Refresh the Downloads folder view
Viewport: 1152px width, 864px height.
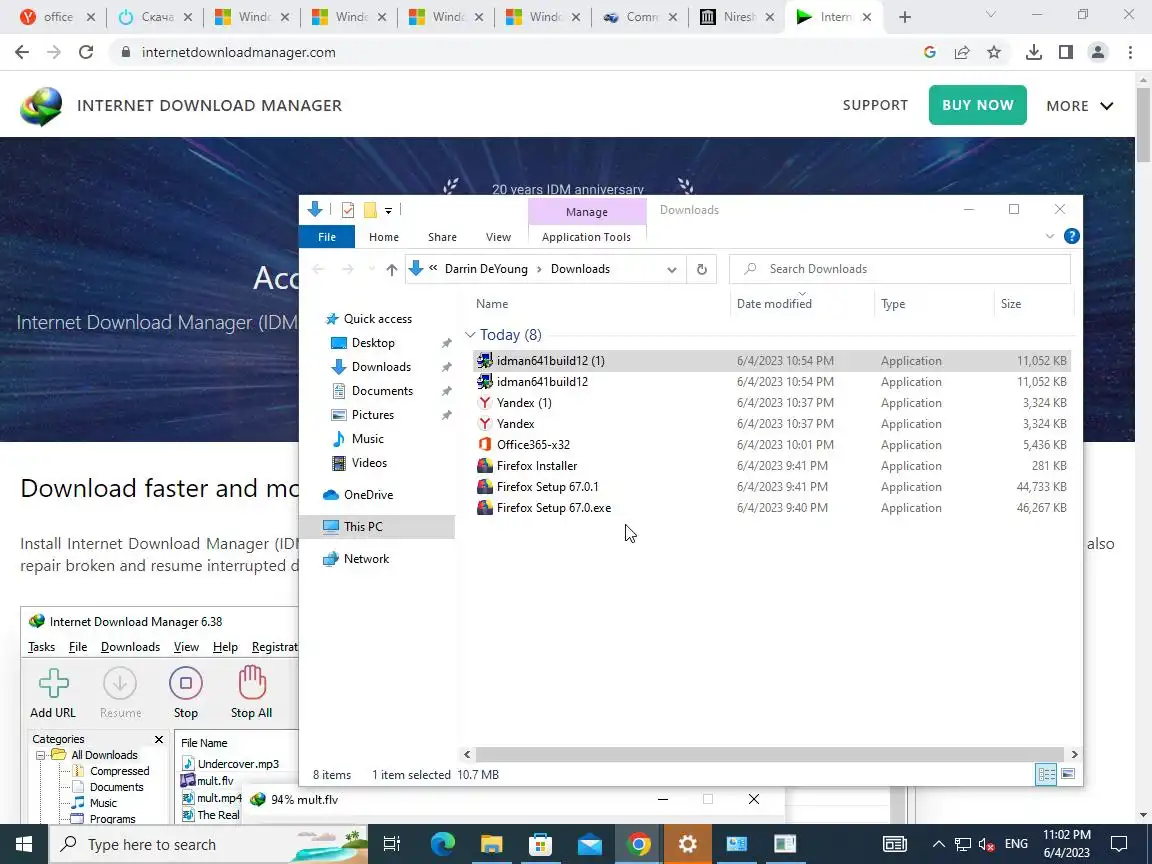702,270
